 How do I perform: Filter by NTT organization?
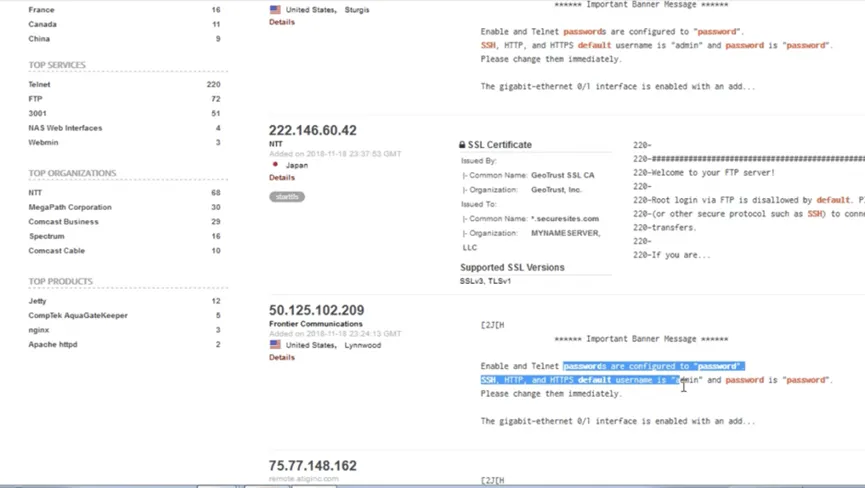click(35, 192)
